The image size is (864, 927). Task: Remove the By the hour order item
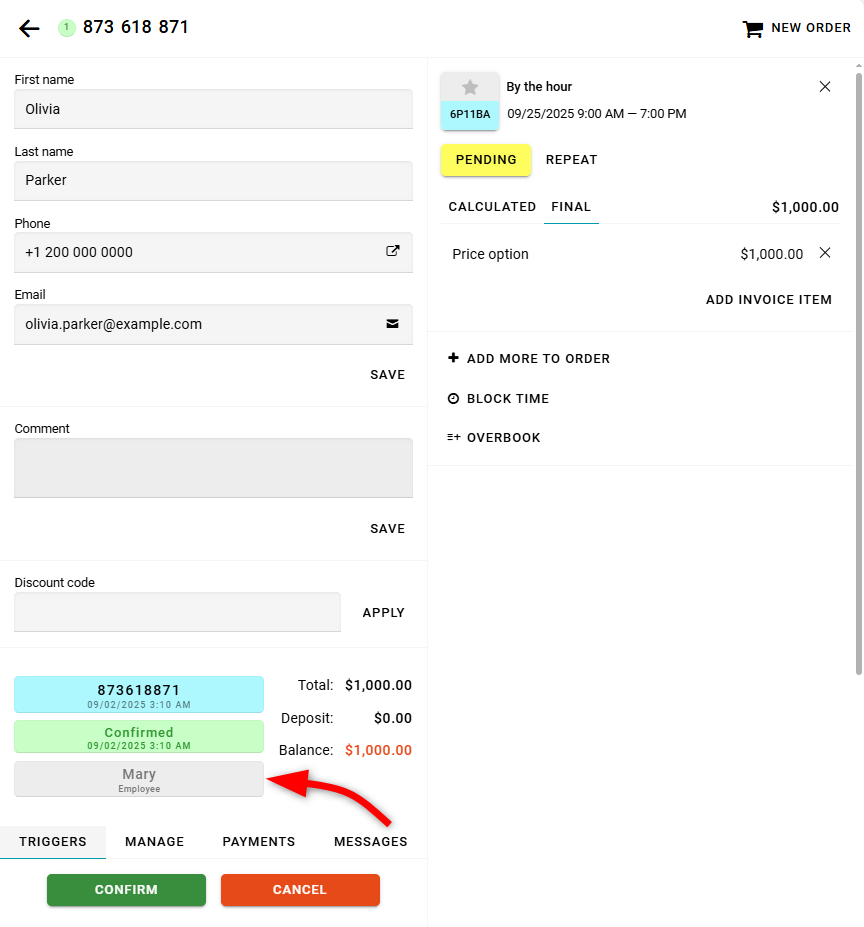825,87
